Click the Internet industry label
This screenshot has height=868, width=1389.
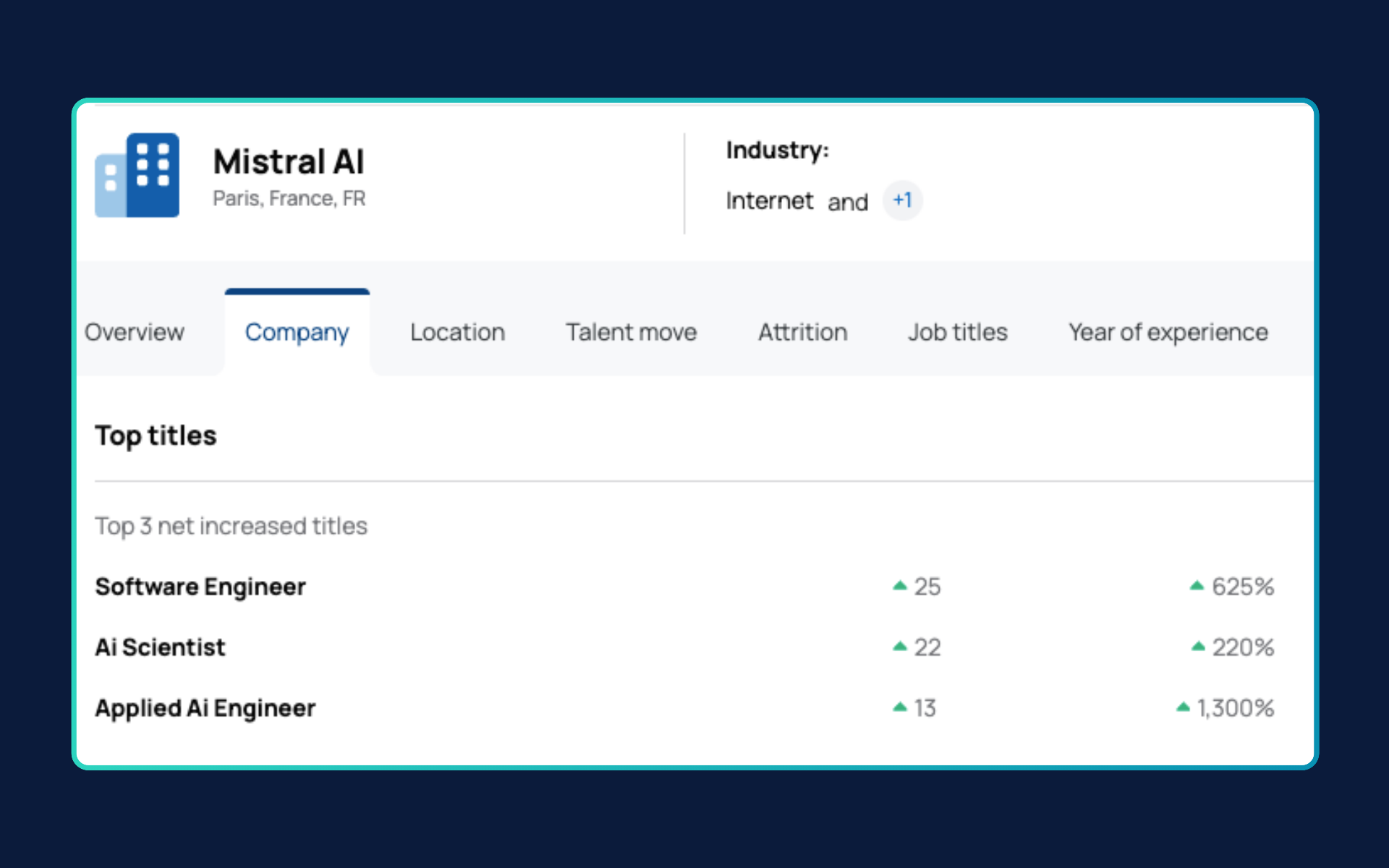coord(770,201)
